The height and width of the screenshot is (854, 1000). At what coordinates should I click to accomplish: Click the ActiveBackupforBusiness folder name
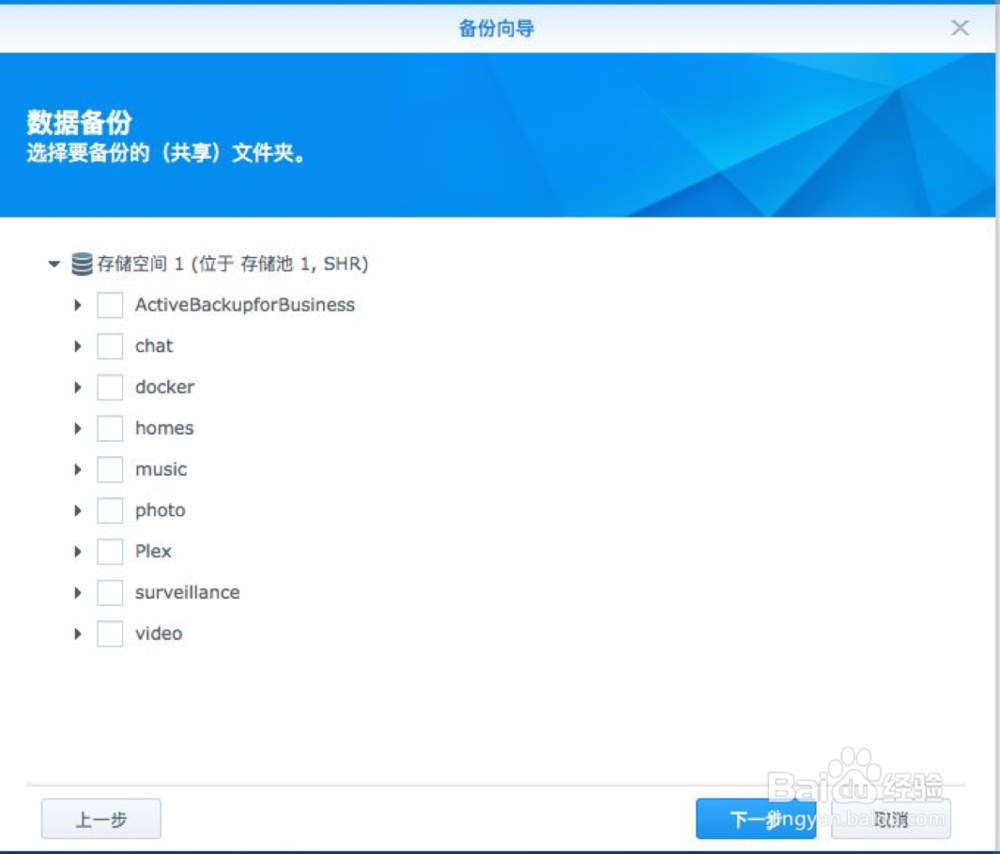[245, 305]
